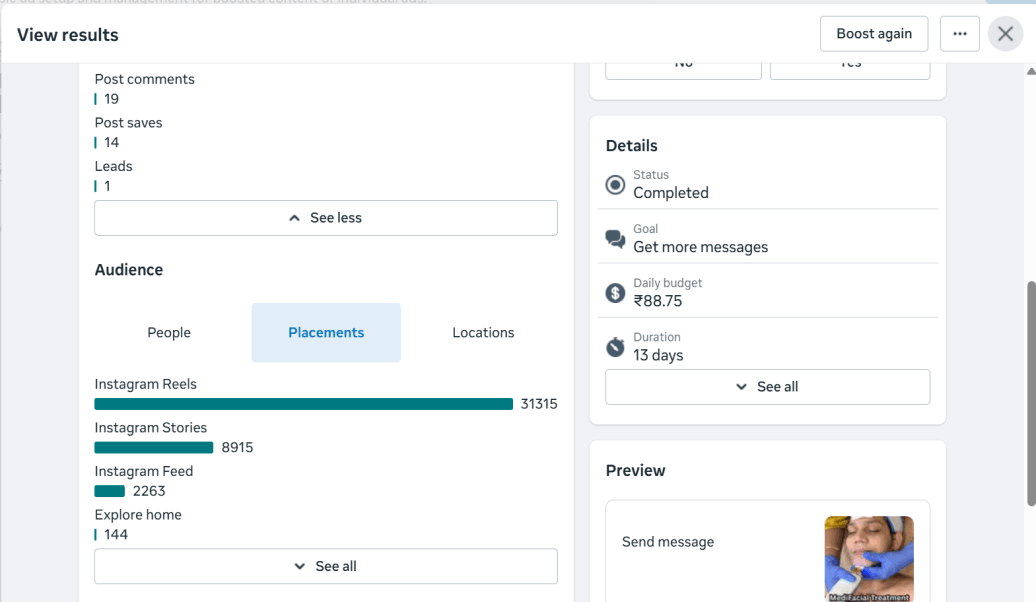Click the Explore home placement label

coord(138,515)
